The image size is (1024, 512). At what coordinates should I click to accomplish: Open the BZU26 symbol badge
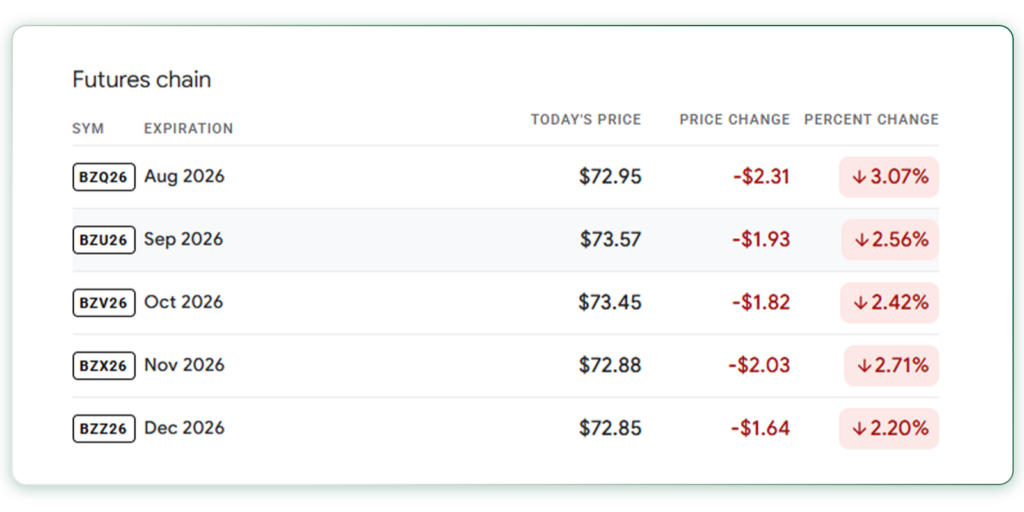tap(104, 240)
